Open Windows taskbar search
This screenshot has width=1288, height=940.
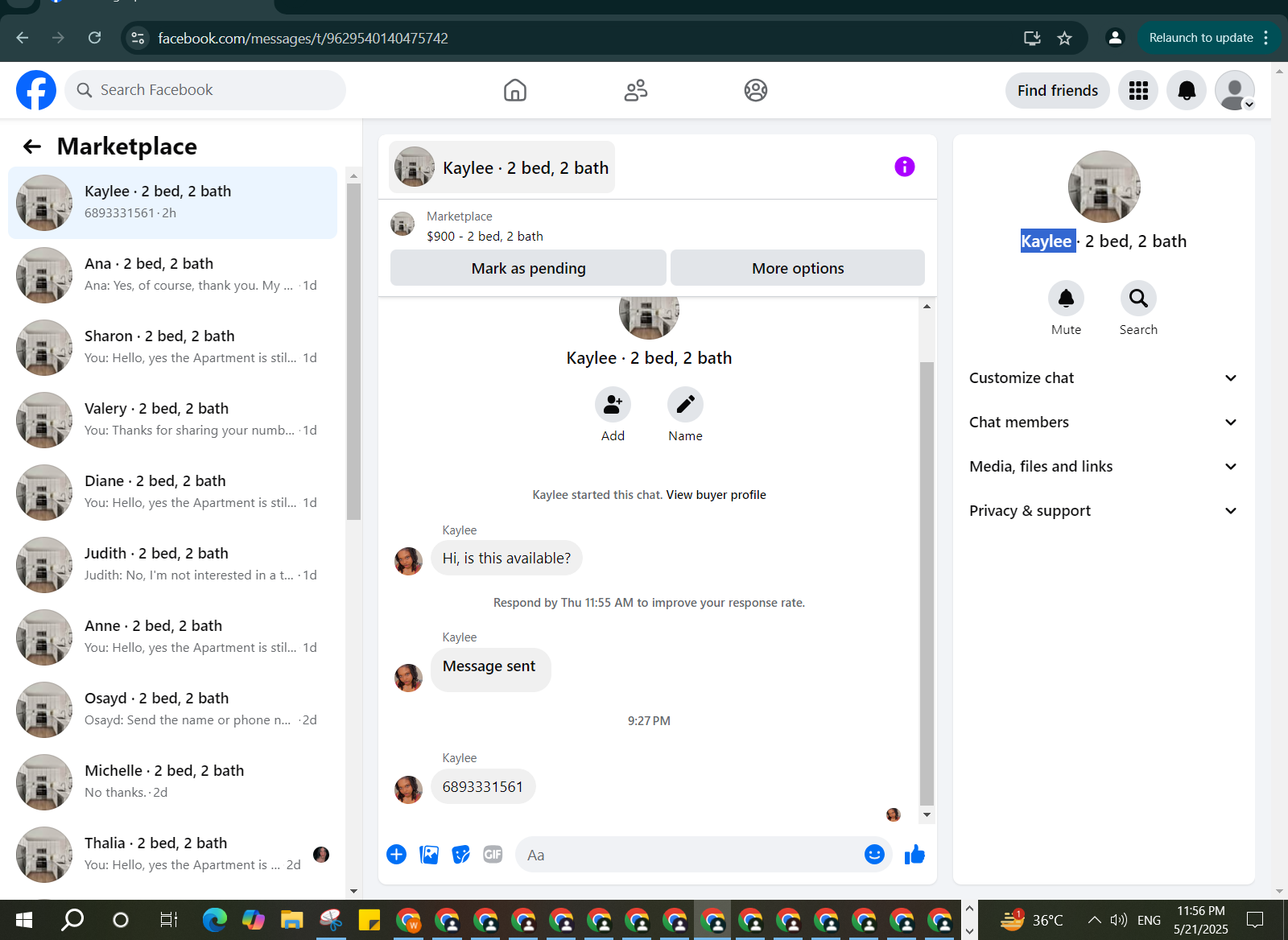click(72, 920)
